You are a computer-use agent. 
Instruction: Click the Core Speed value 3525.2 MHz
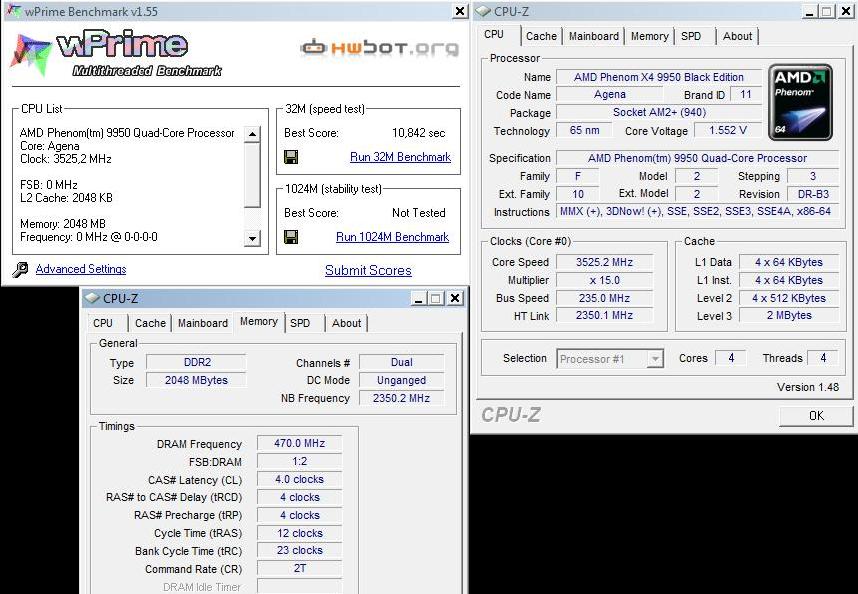604,262
